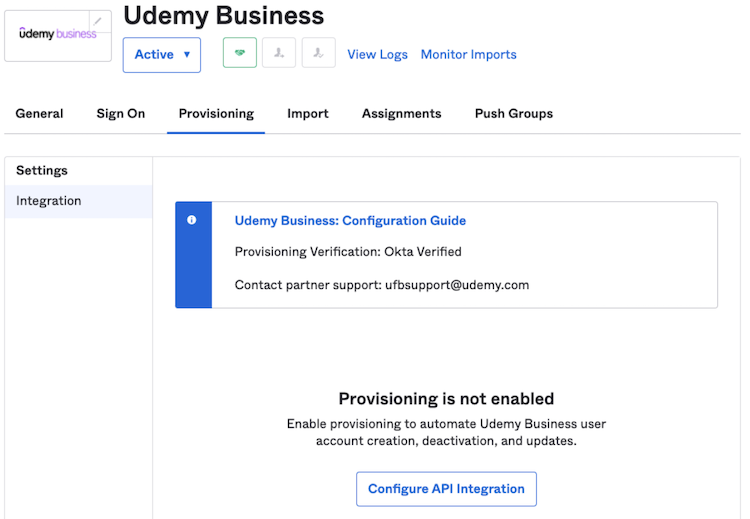This screenshot has height=519, width=750.
Task: Click the first grey person icon button
Action: click(x=279, y=54)
